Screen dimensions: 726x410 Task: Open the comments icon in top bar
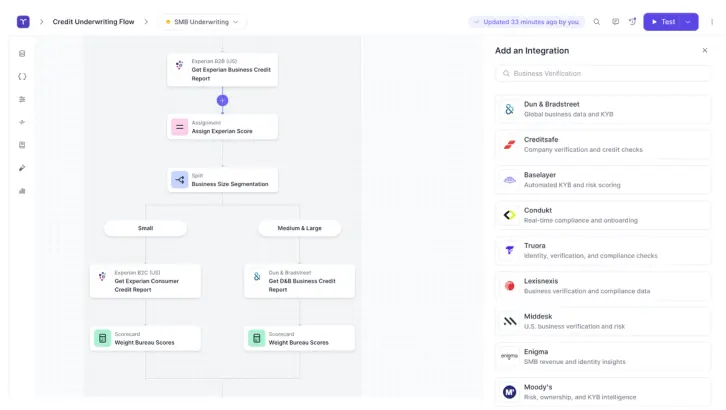615,22
